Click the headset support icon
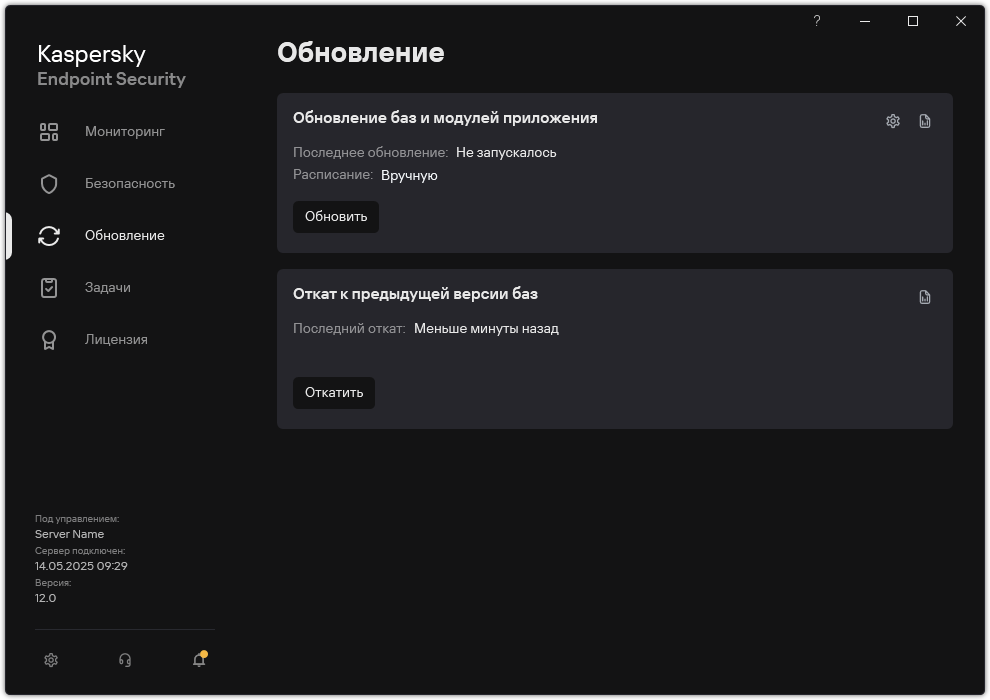Viewport: 990px width, 700px height. point(124,660)
